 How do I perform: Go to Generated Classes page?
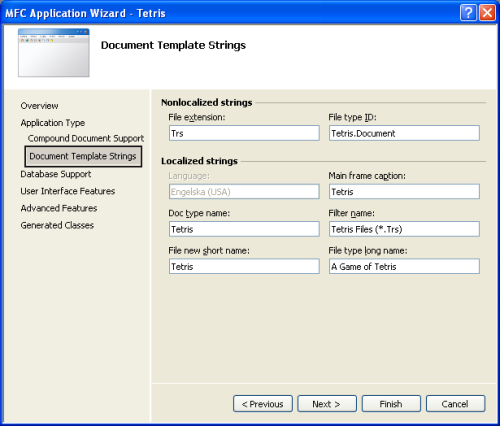click(57, 225)
